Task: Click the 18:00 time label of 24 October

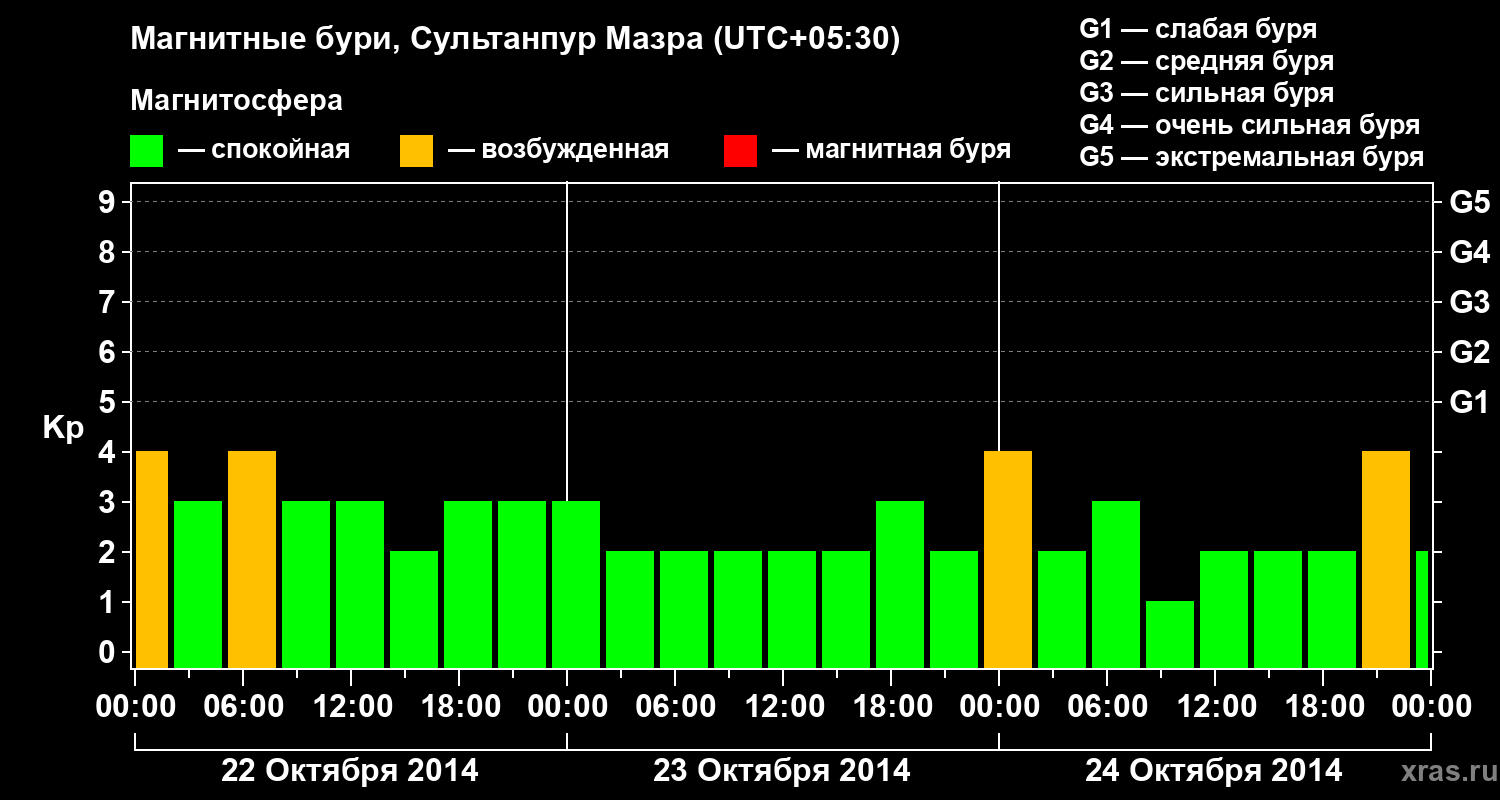Action: click(1324, 707)
